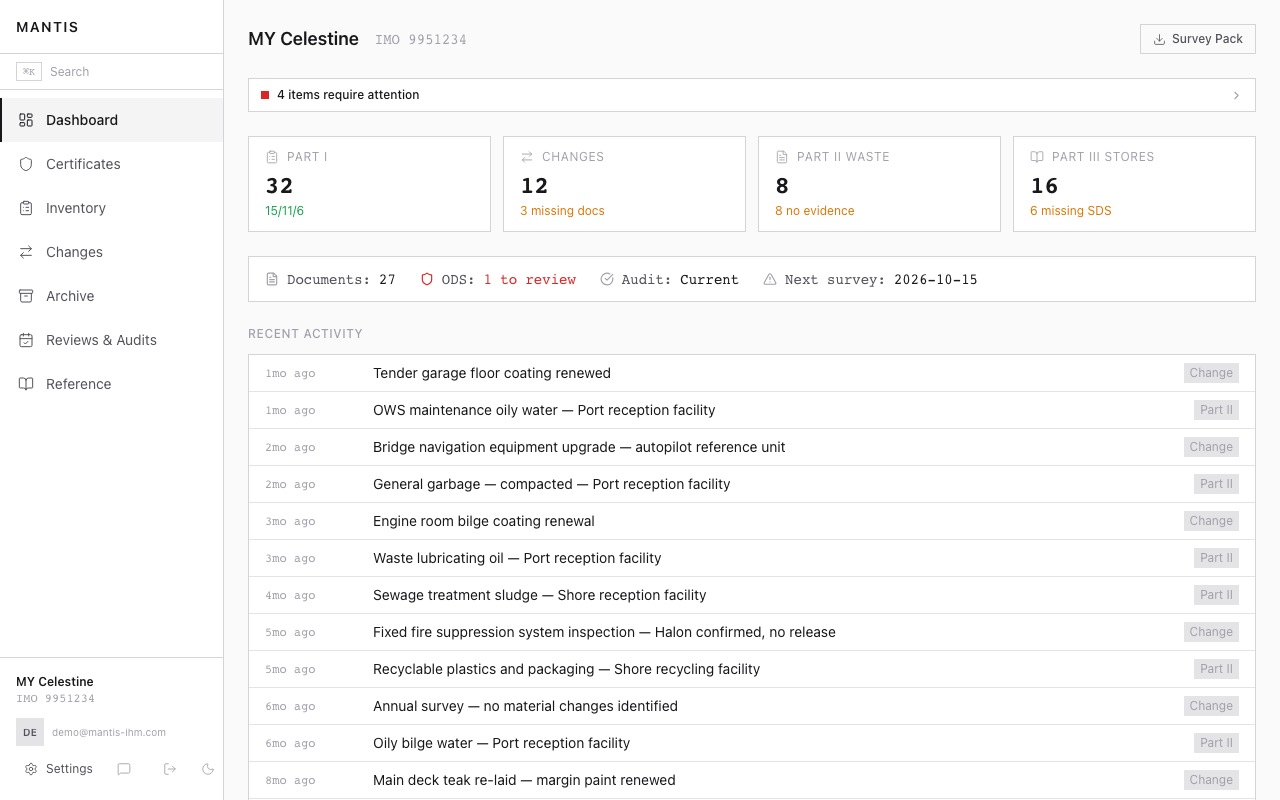Click the arrows icon on the CHANGES card

click(525, 156)
